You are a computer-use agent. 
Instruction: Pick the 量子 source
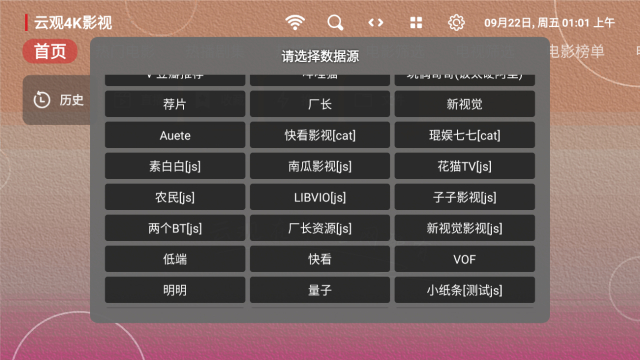(320, 290)
